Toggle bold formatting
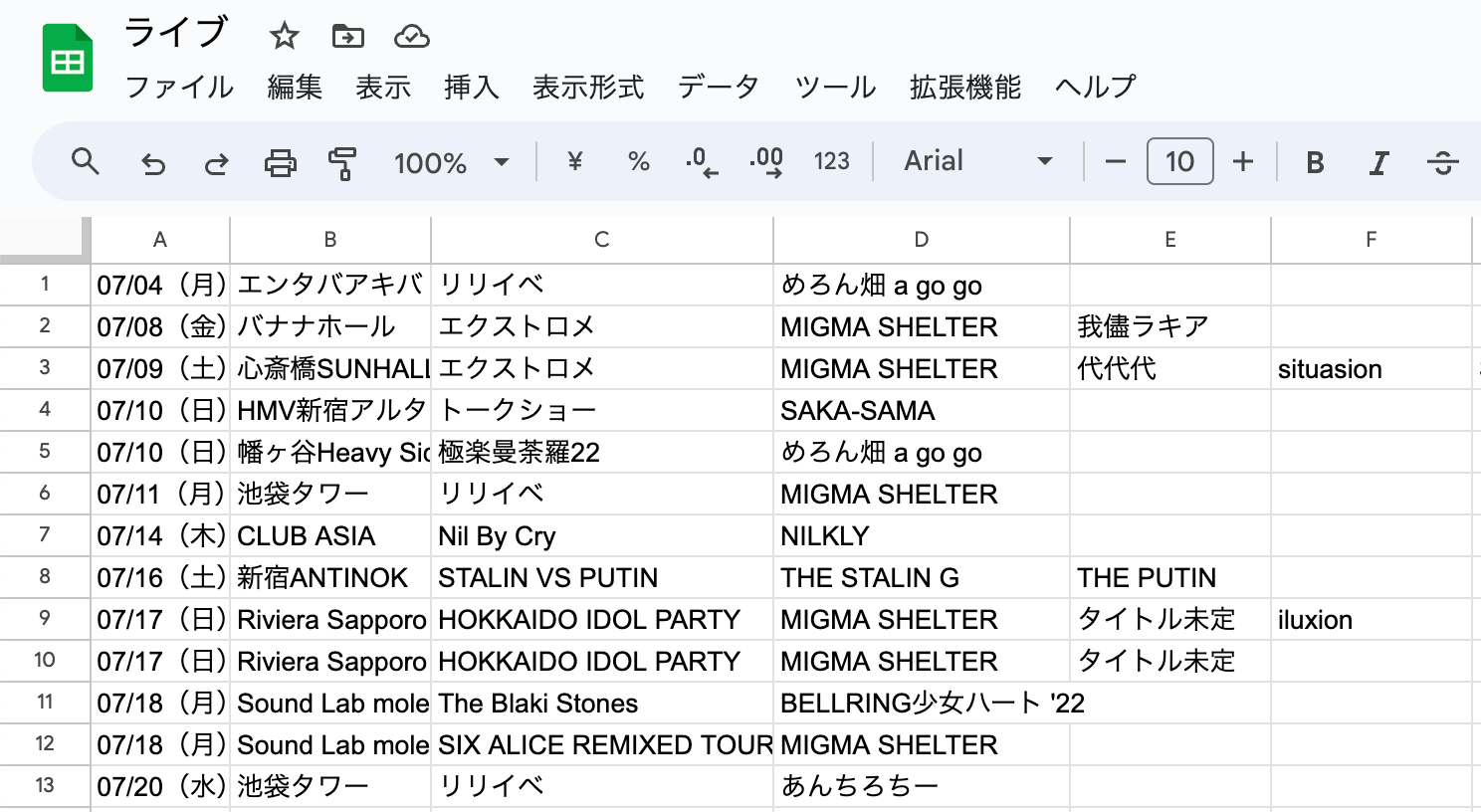The width and height of the screenshot is (1481, 812). [x=1315, y=162]
